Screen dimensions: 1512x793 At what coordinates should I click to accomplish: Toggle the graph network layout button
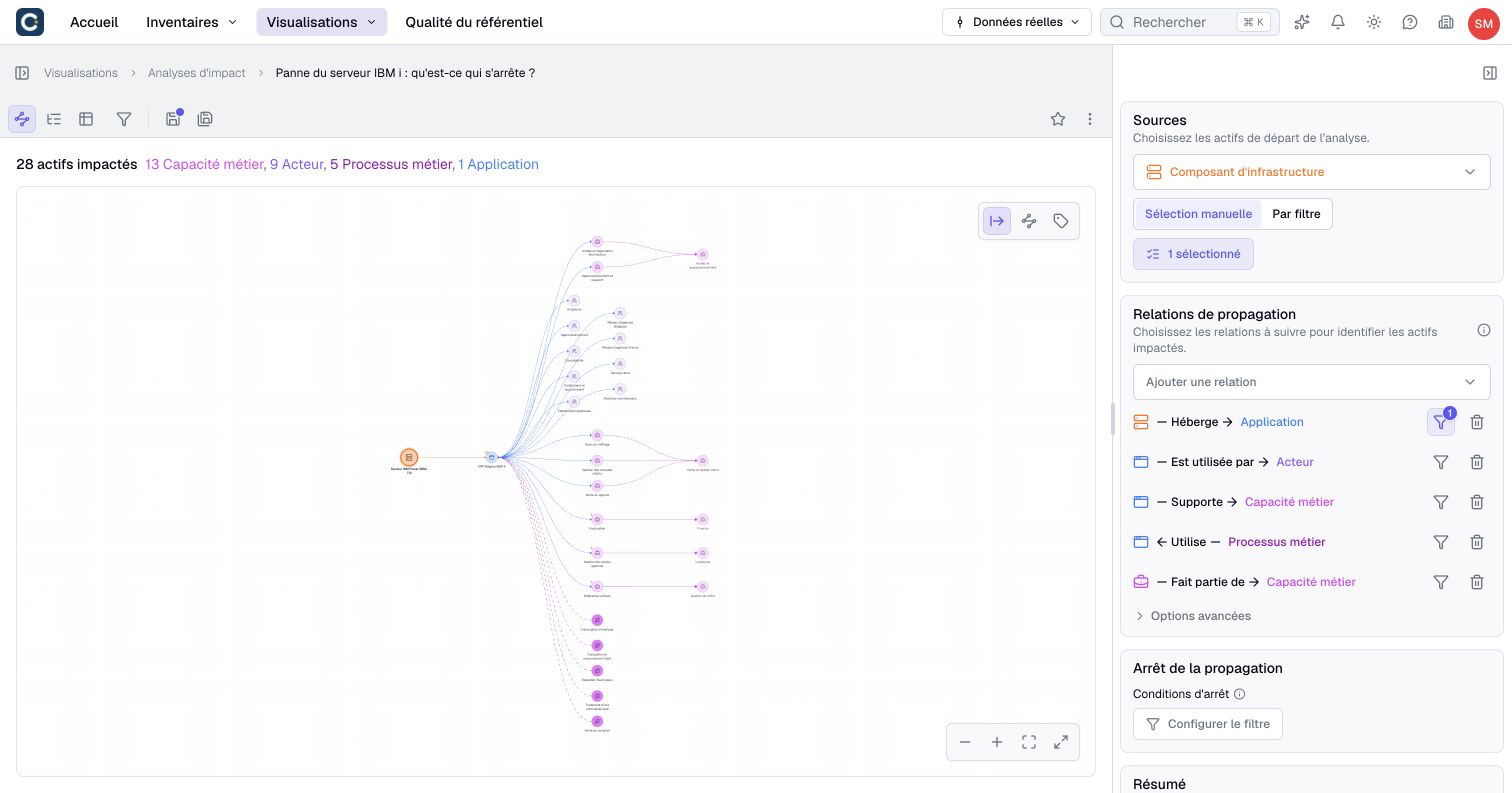[1029, 221]
